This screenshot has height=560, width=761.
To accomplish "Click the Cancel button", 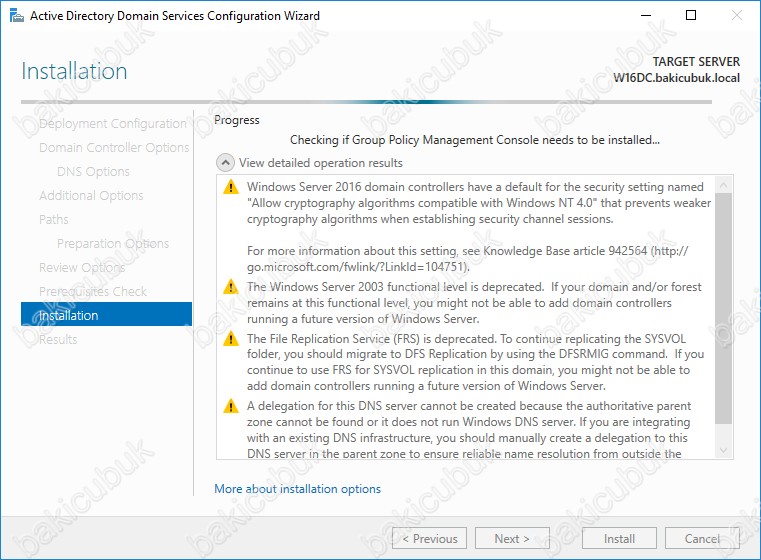I will [702, 539].
